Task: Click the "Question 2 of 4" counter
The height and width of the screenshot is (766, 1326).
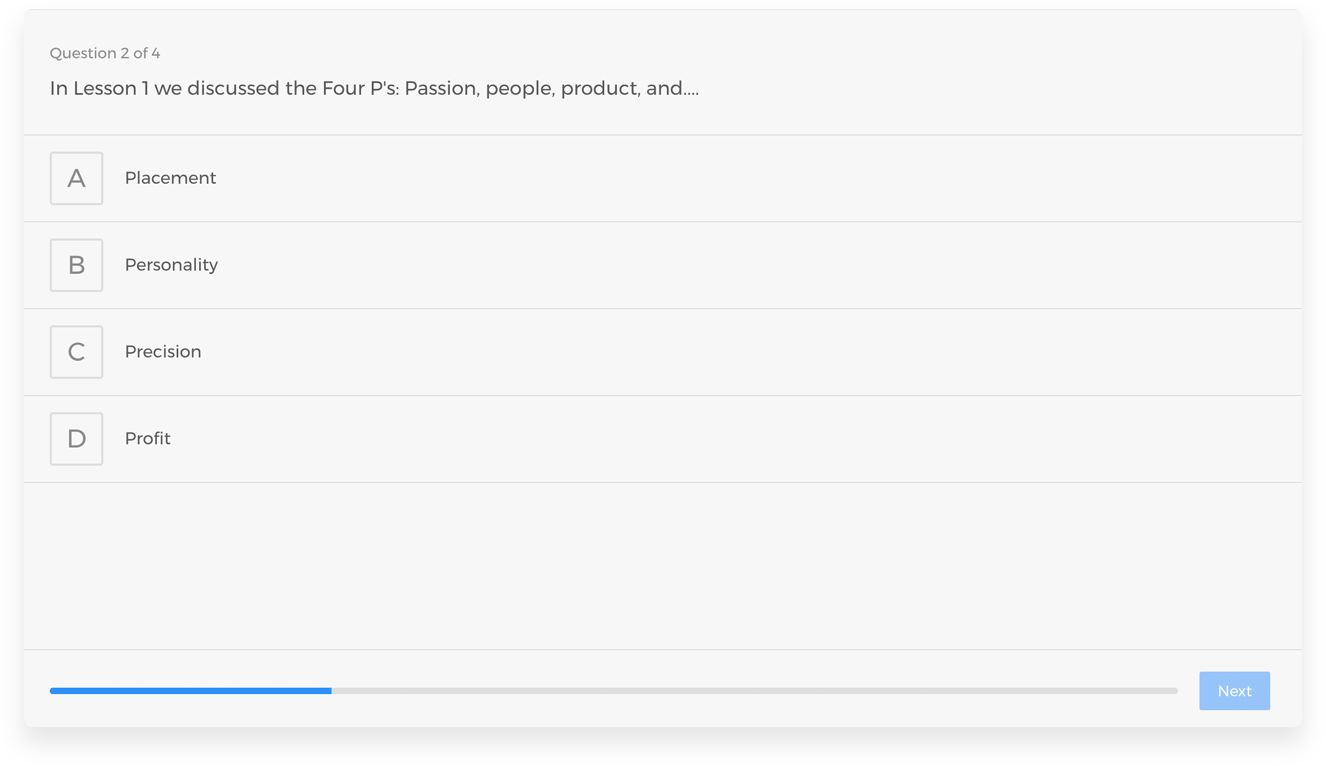Action: [105, 53]
